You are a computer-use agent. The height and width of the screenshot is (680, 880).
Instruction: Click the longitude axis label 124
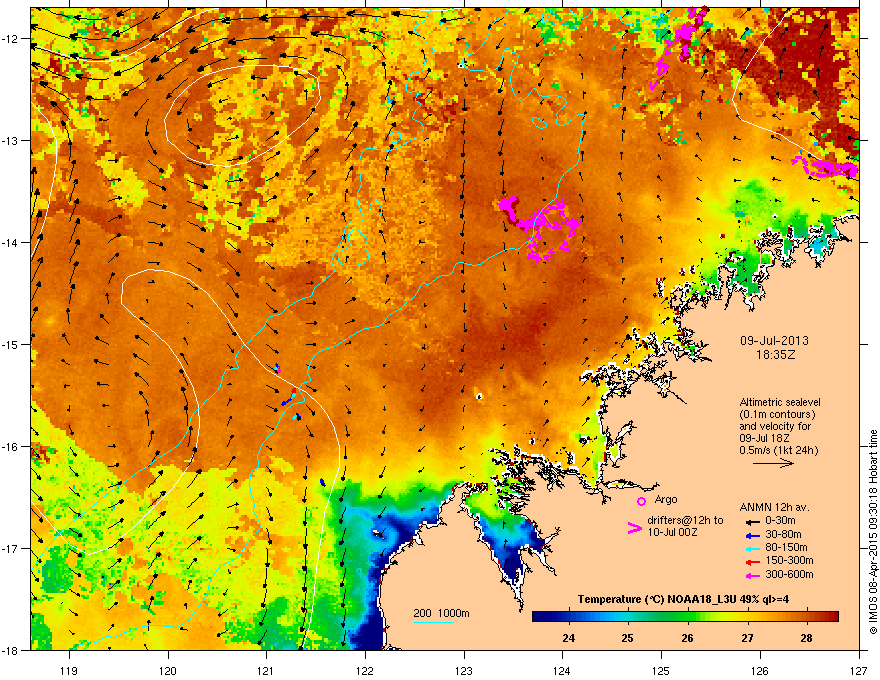click(562, 671)
